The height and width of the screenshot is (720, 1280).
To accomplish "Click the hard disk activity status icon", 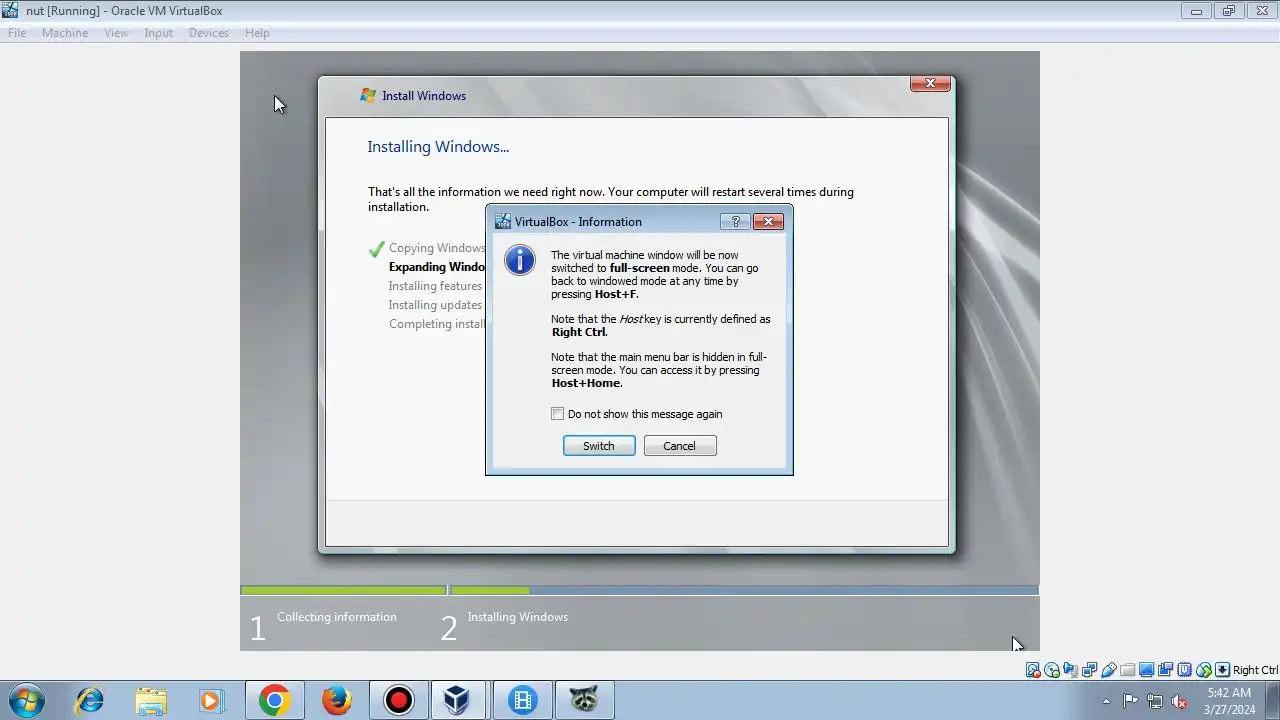I will (1033, 670).
